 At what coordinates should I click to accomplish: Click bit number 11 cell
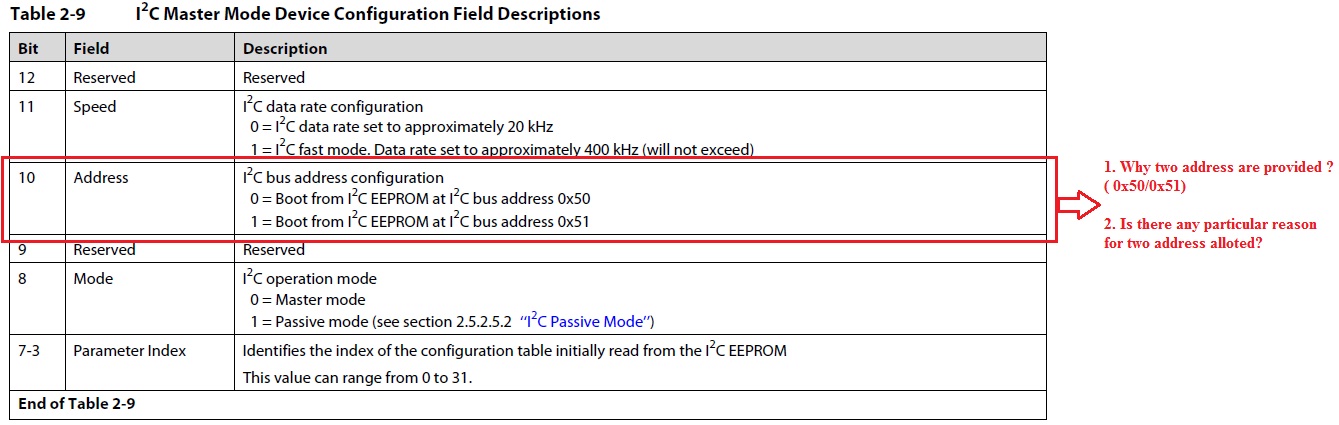point(27,106)
